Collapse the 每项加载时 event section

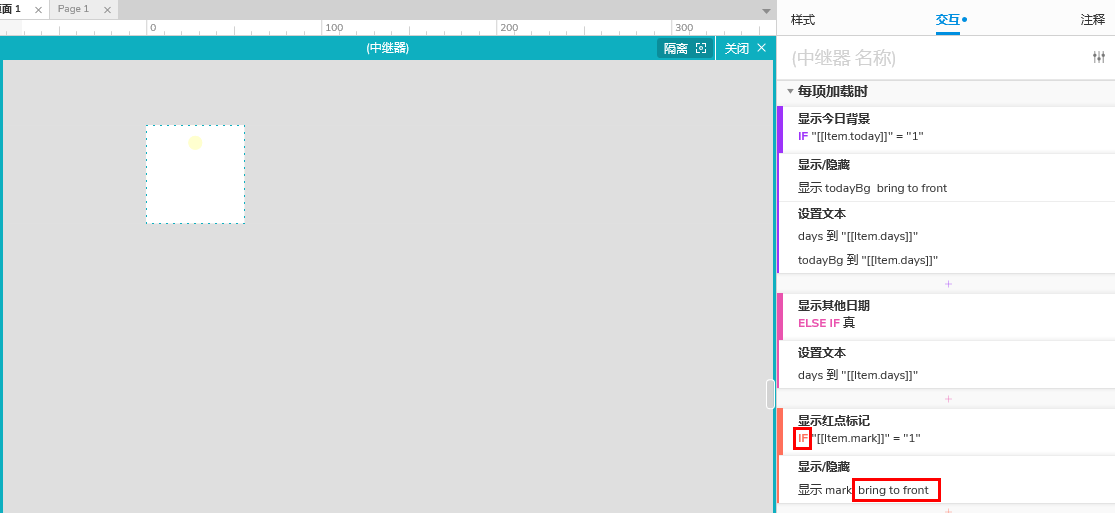(789, 92)
